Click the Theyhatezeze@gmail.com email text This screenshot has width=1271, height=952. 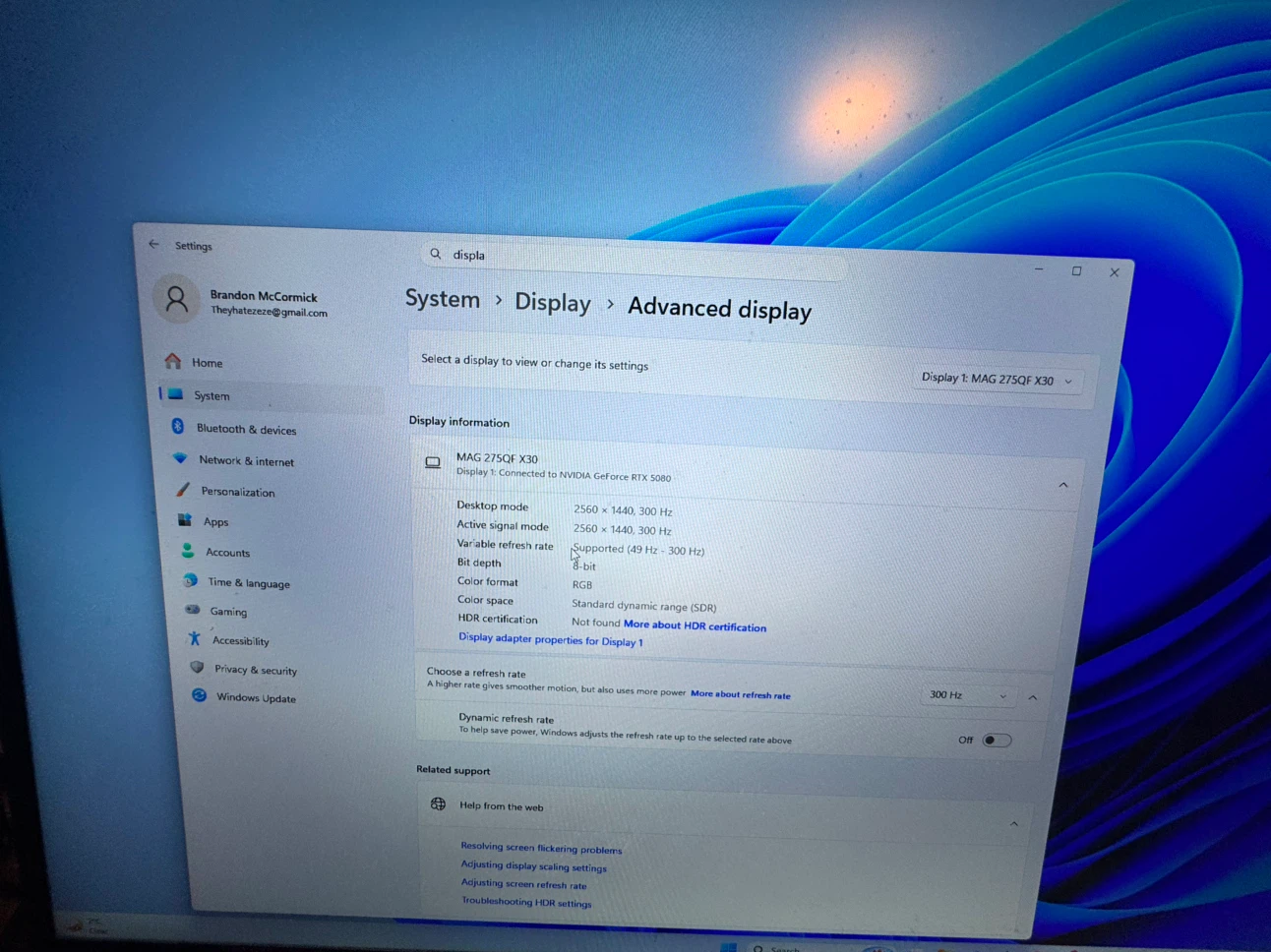coord(269,312)
